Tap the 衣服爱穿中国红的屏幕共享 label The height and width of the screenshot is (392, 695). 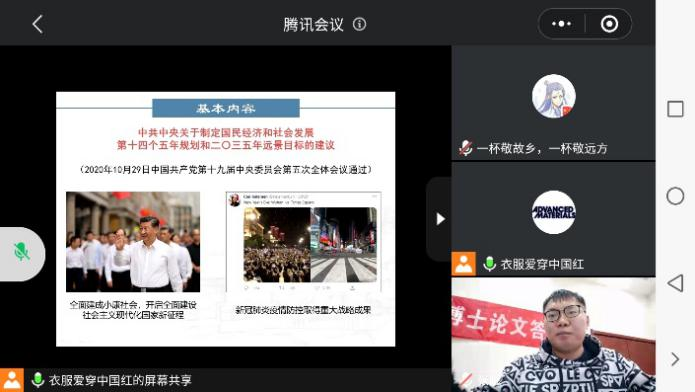coord(120,380)
